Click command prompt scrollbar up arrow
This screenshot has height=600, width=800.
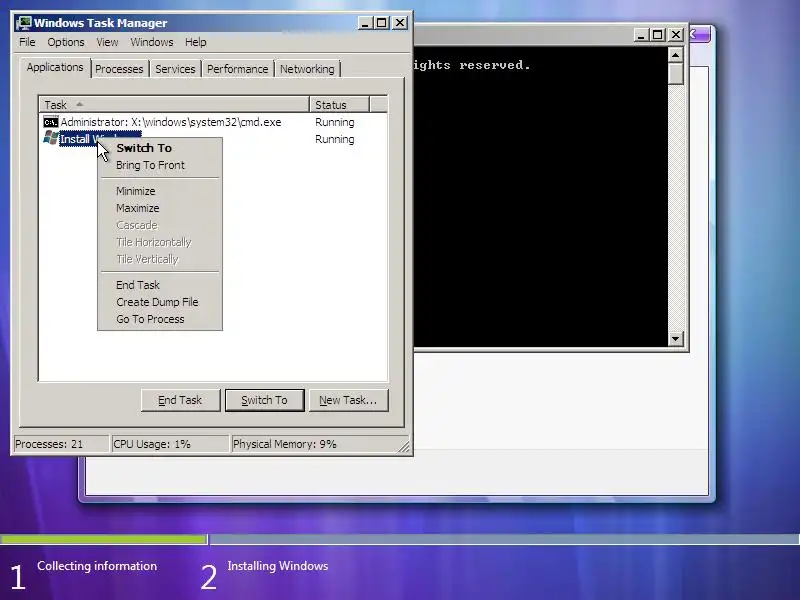[676, 55]
